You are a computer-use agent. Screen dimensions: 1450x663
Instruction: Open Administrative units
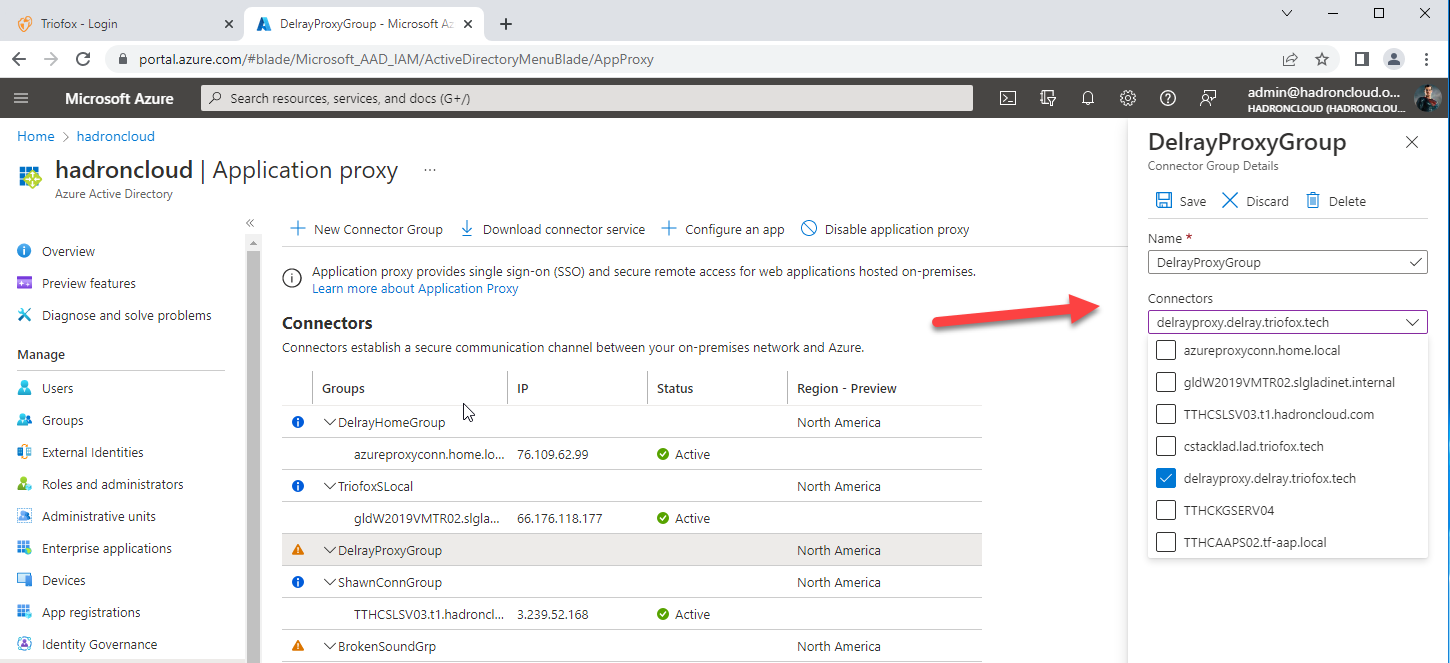pyautogui.click(x=98, y=516)
